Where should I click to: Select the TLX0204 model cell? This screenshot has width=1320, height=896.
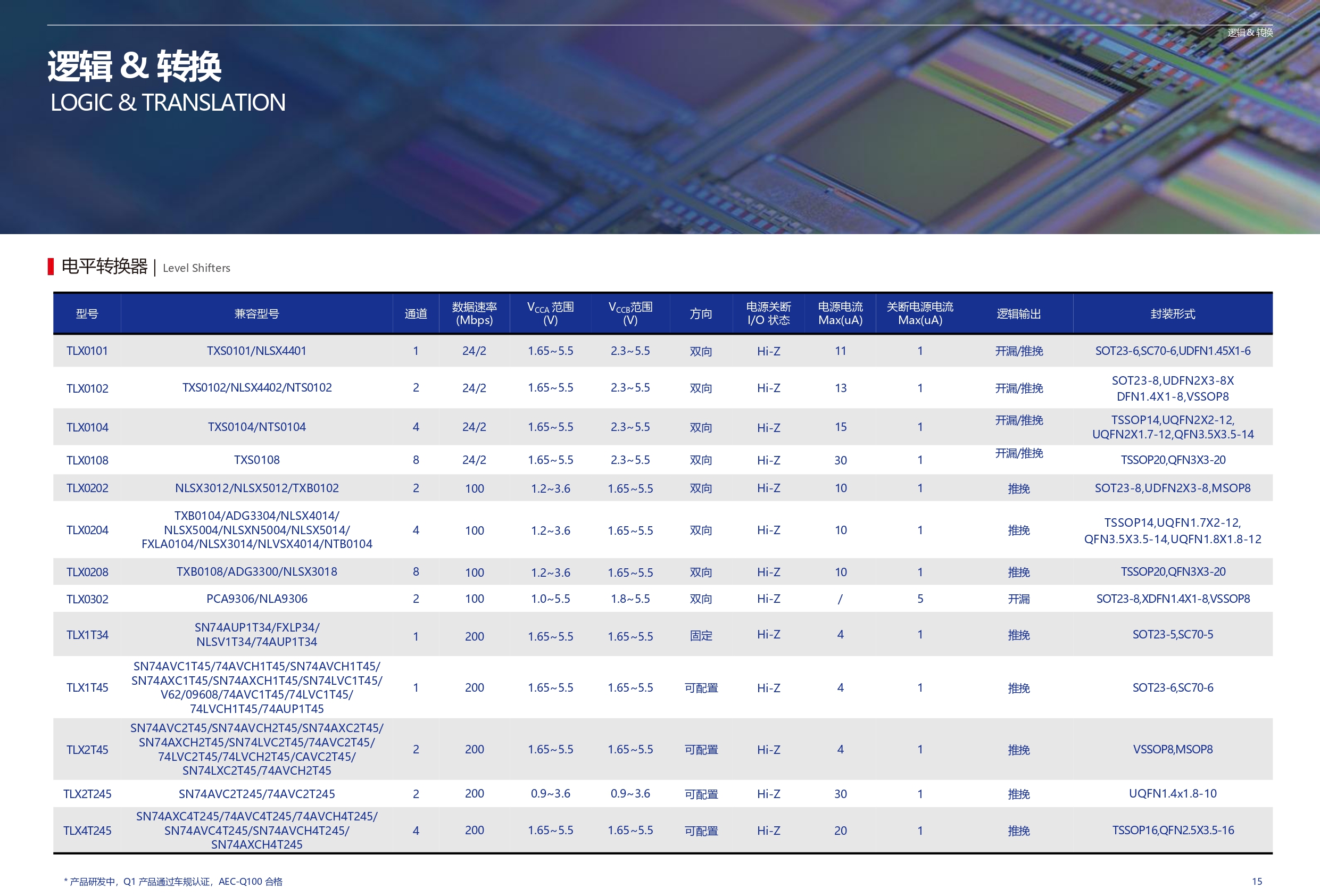pos(87,530)
